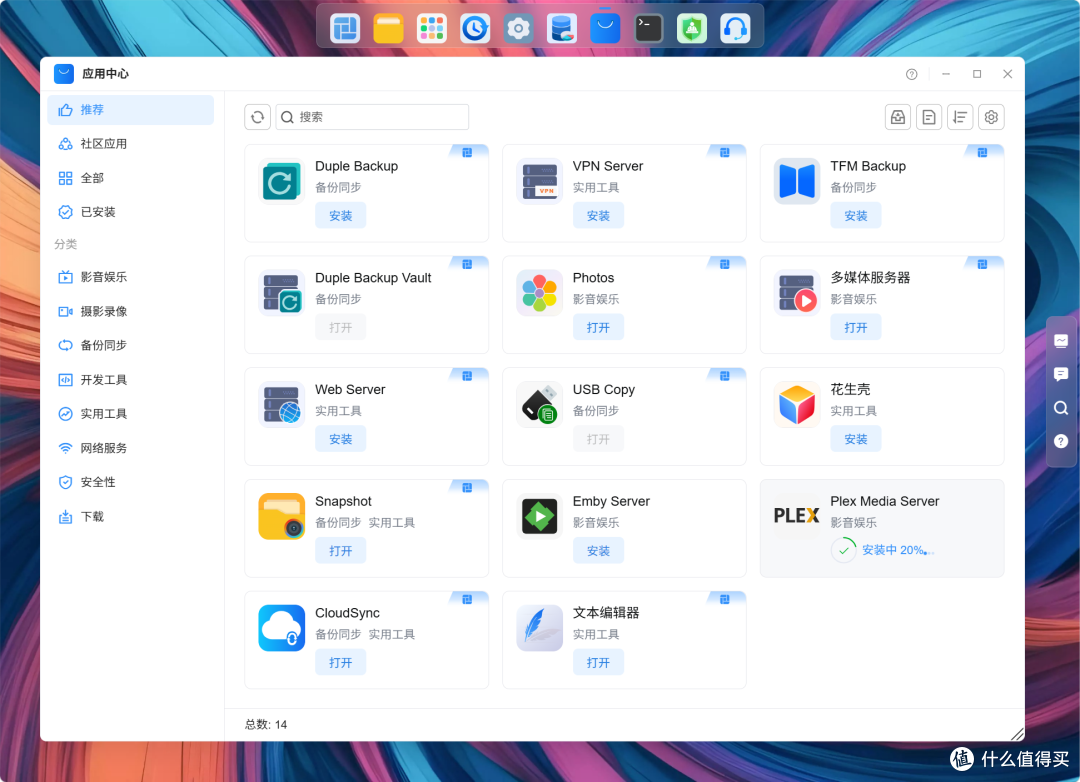Click the 搜索 search input field
Screen dimensions: 1080x782
tap(372, 117)
